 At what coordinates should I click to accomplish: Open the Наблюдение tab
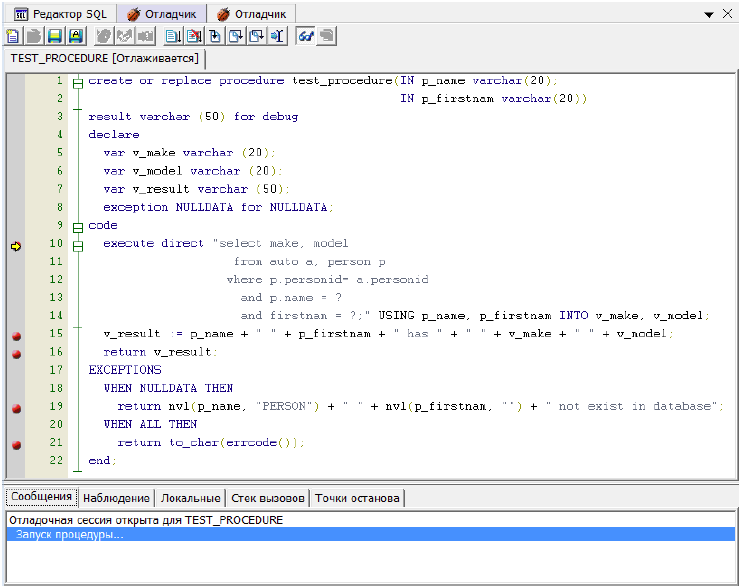click(116, 498)
